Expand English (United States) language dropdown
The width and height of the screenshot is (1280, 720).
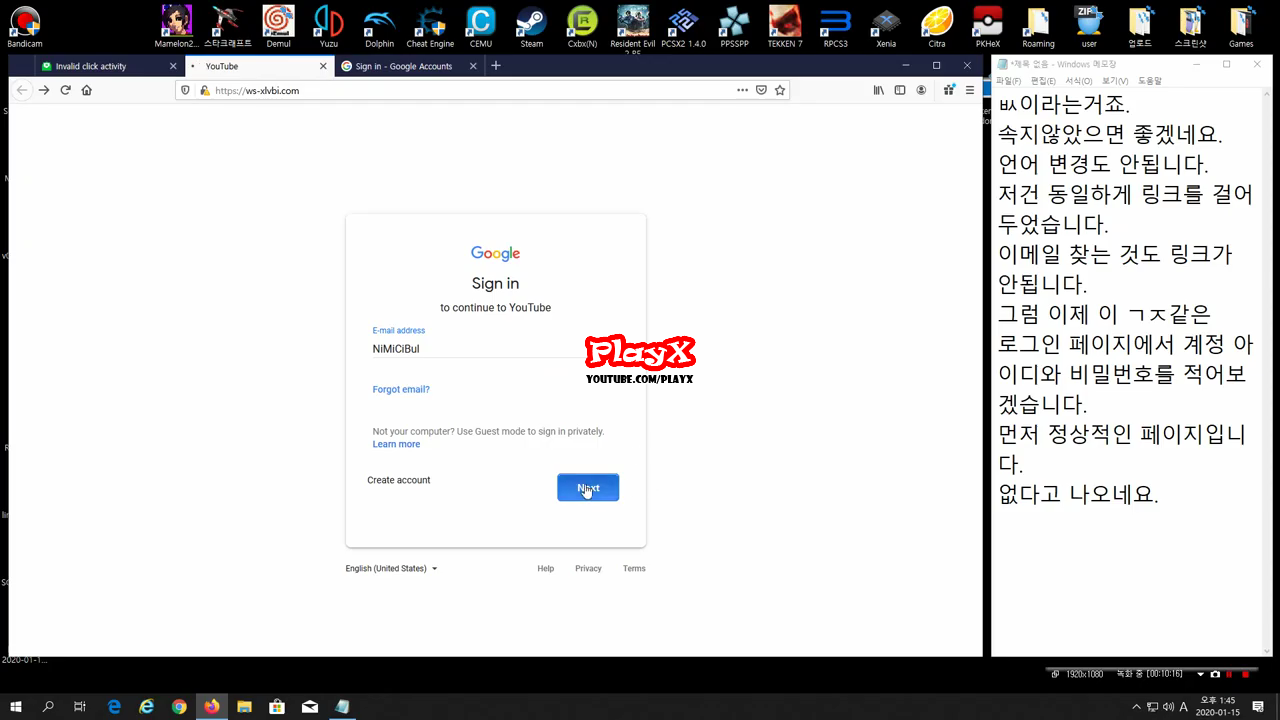[391, 568]
